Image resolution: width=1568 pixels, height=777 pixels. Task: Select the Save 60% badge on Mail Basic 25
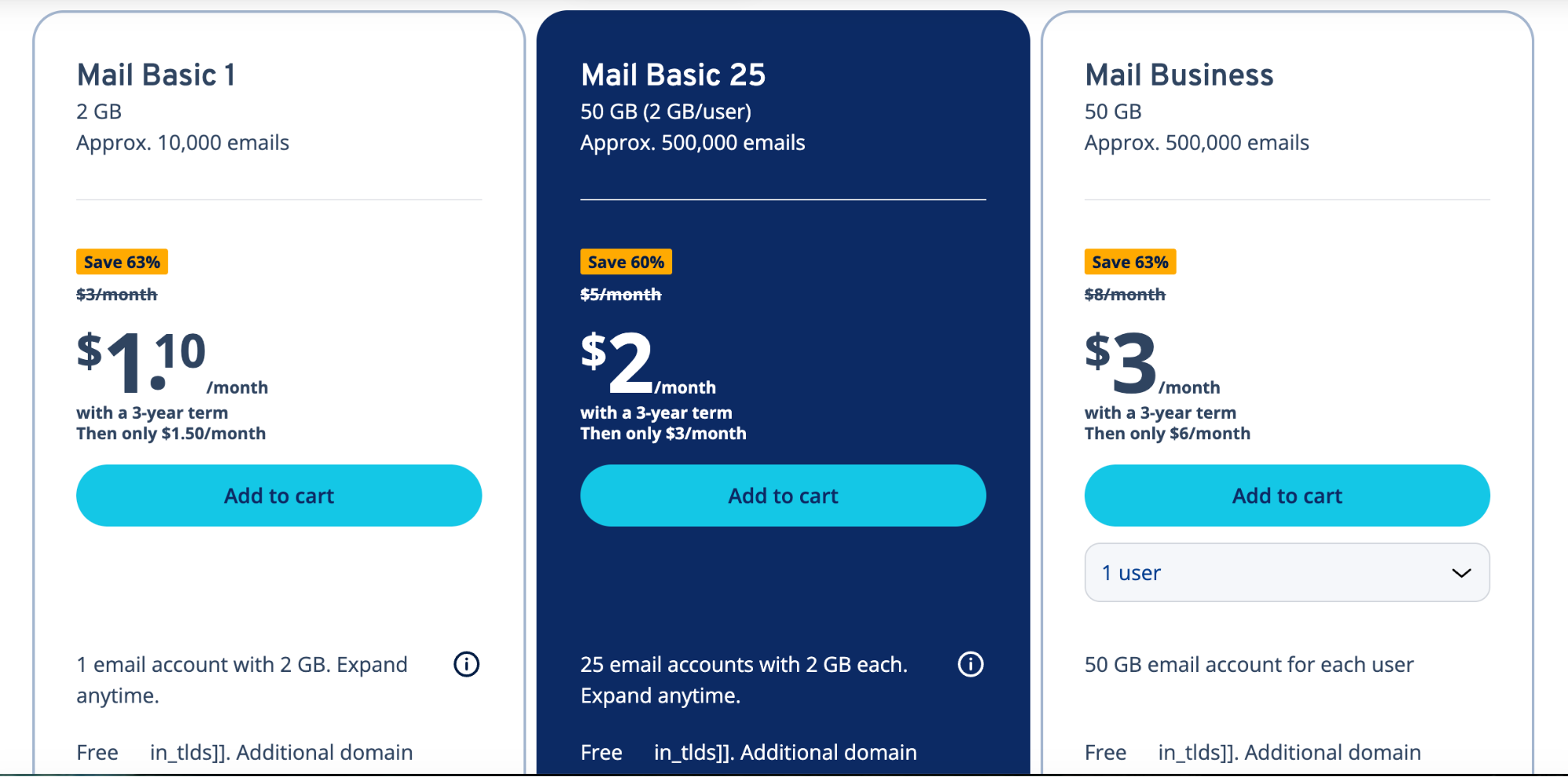pos(625,261)
